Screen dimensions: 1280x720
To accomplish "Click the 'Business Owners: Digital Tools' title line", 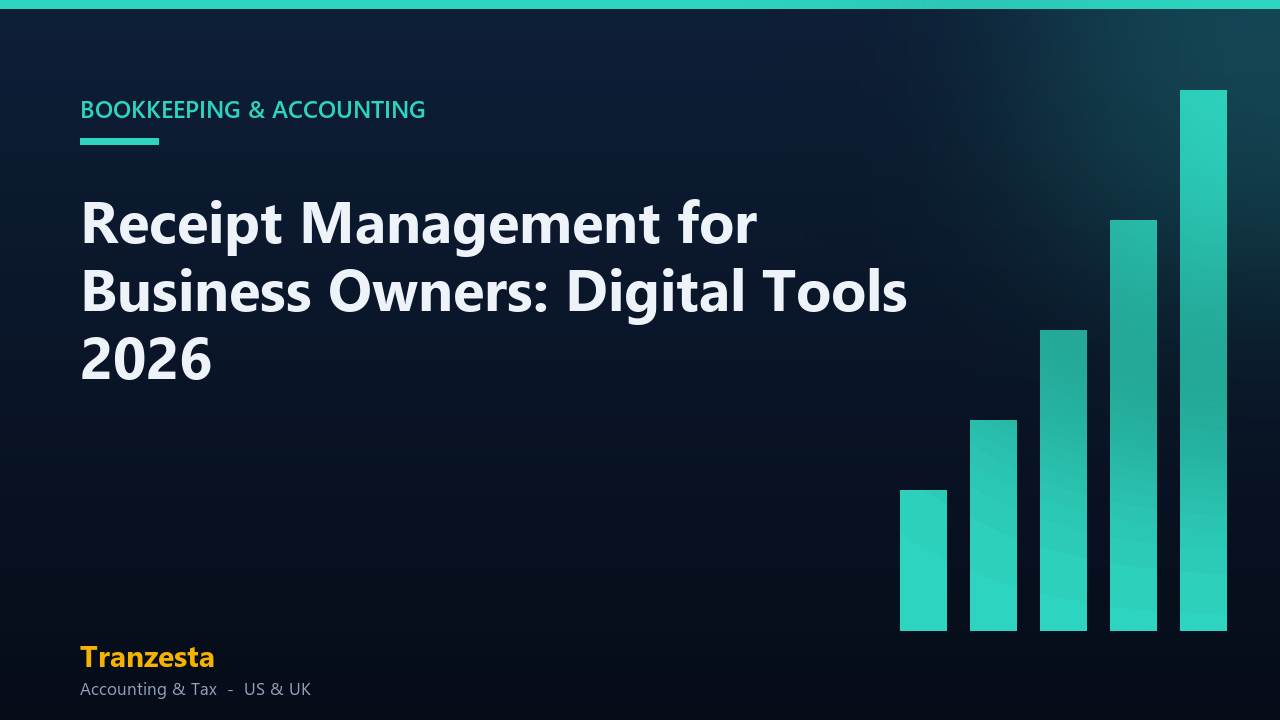I will pyautogui.click(x=494, y=292).
